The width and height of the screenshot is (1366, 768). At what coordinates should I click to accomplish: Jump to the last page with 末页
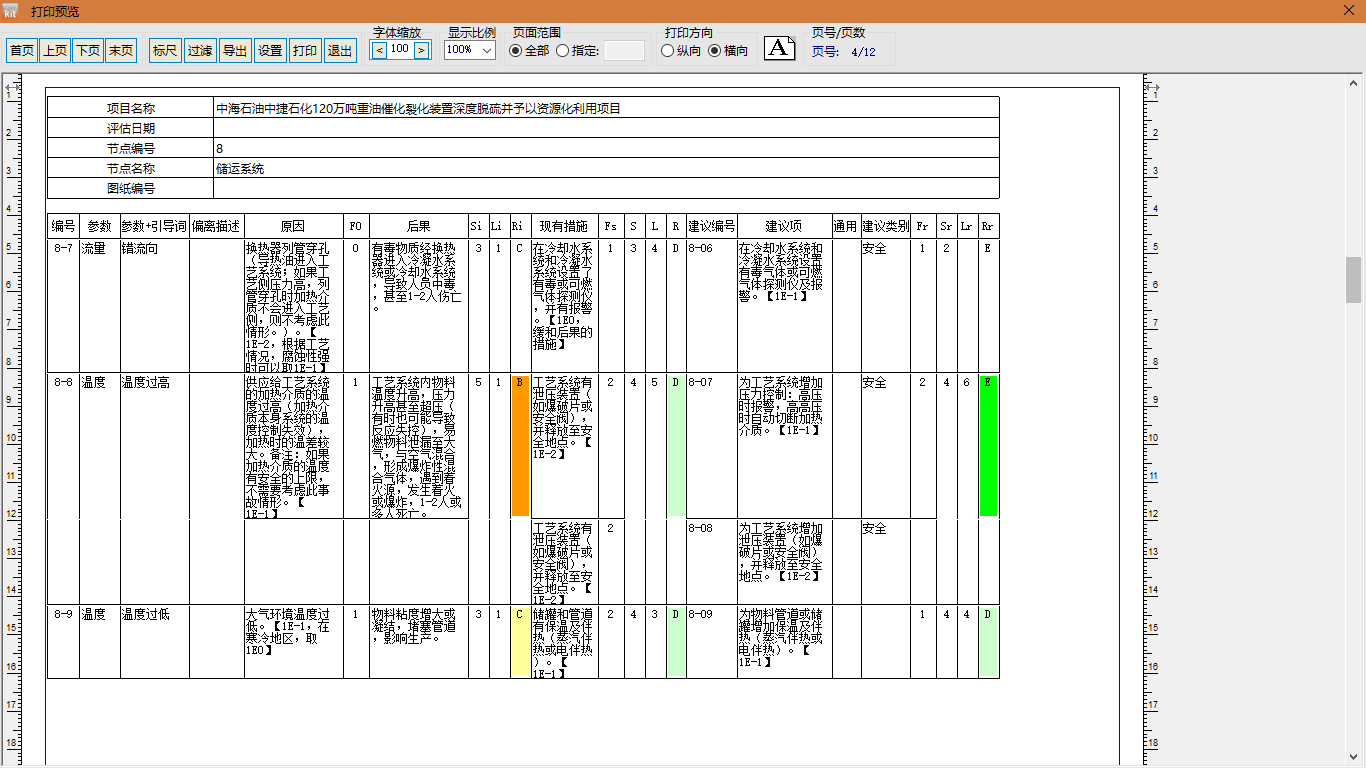coord(121,51)
